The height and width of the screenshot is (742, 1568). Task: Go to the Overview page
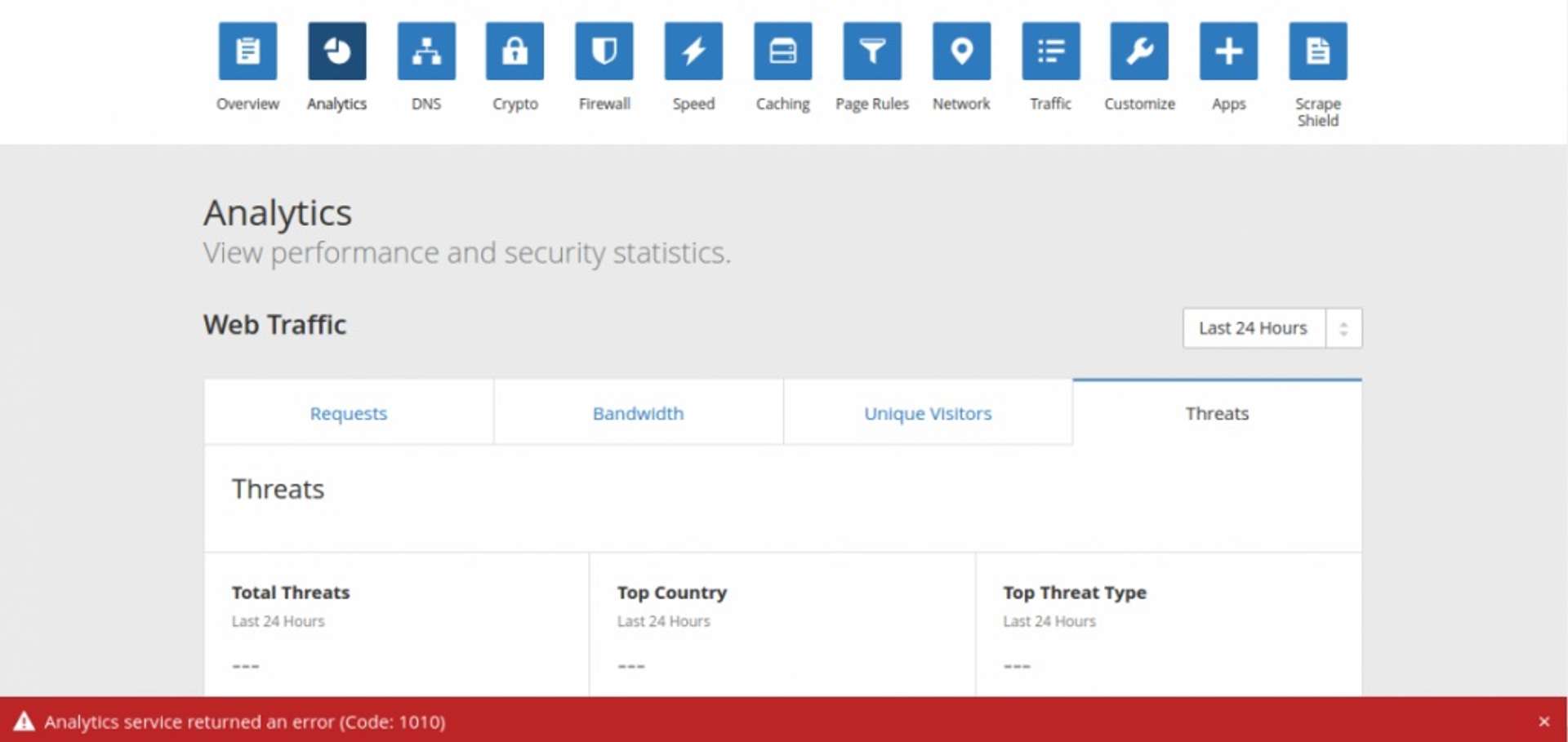pyautogui.click(x=247, y=51)
